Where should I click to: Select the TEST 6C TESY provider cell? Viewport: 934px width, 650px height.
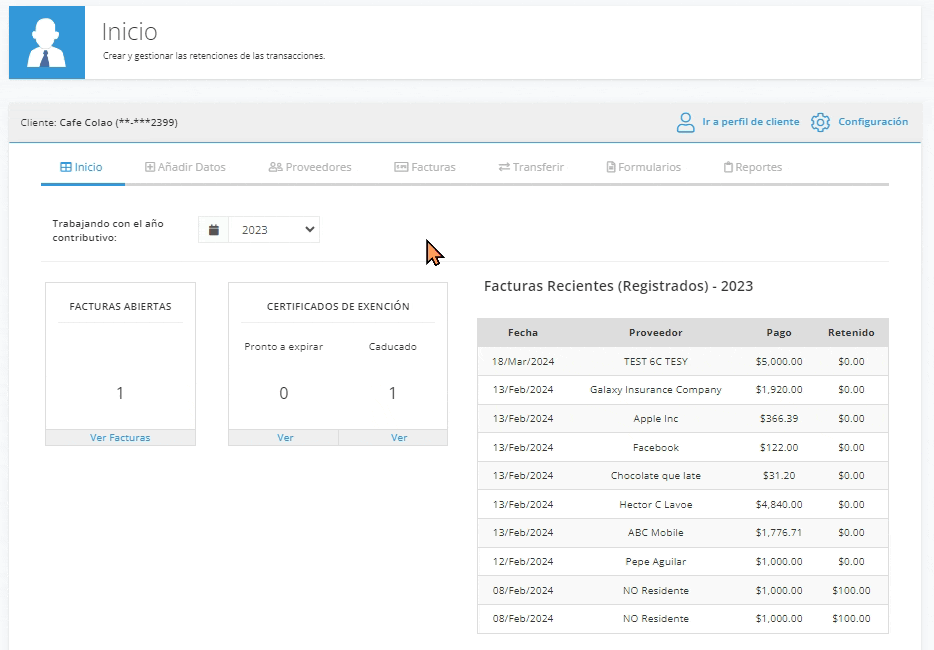tap(655, 361)
